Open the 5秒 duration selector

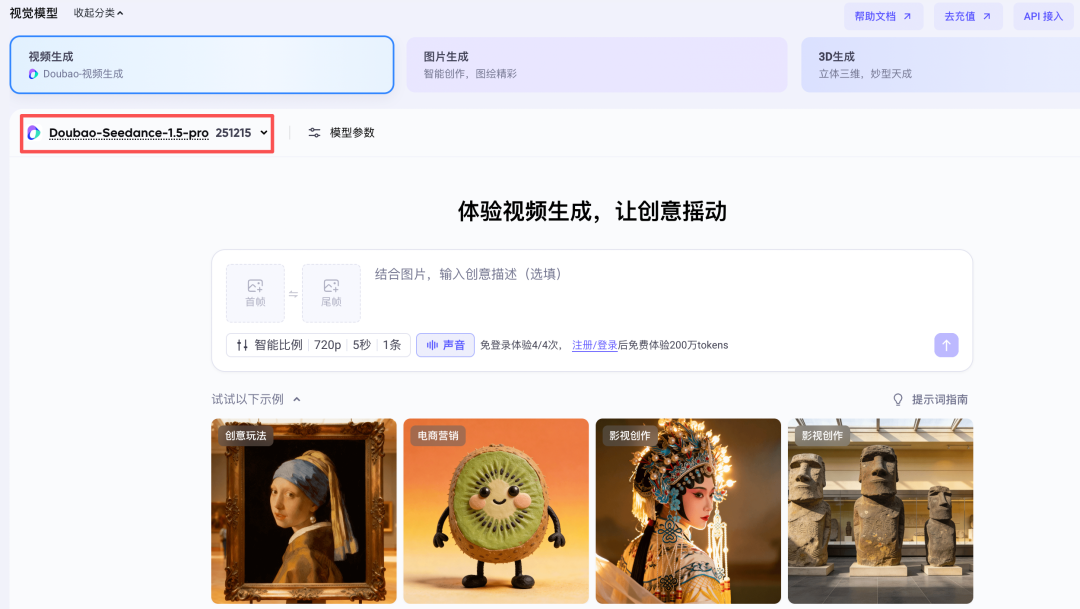pos(362,345)
